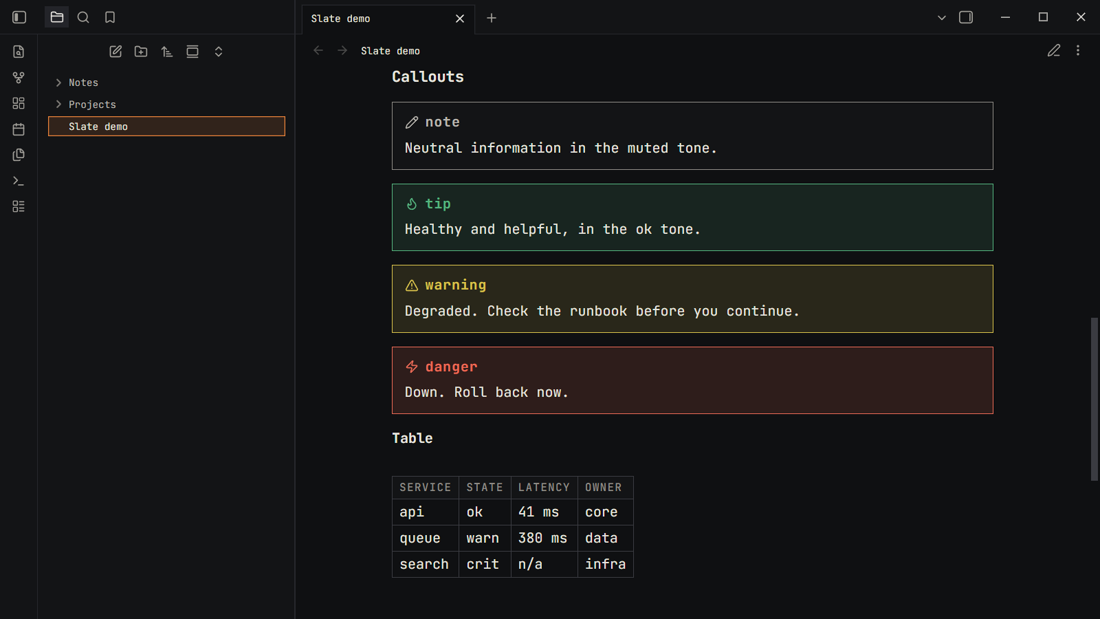Open the bookmarks pane
Image resolution: width=1100 pixels, height=619 pixels.
tap(110, 18)
